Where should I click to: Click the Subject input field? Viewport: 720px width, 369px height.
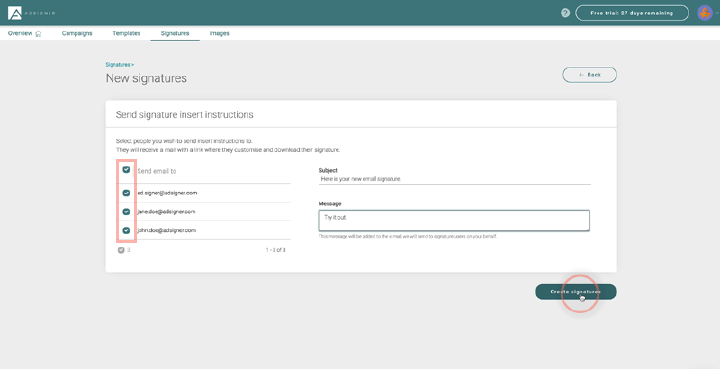pyautogui.click(x=455, y=179)
